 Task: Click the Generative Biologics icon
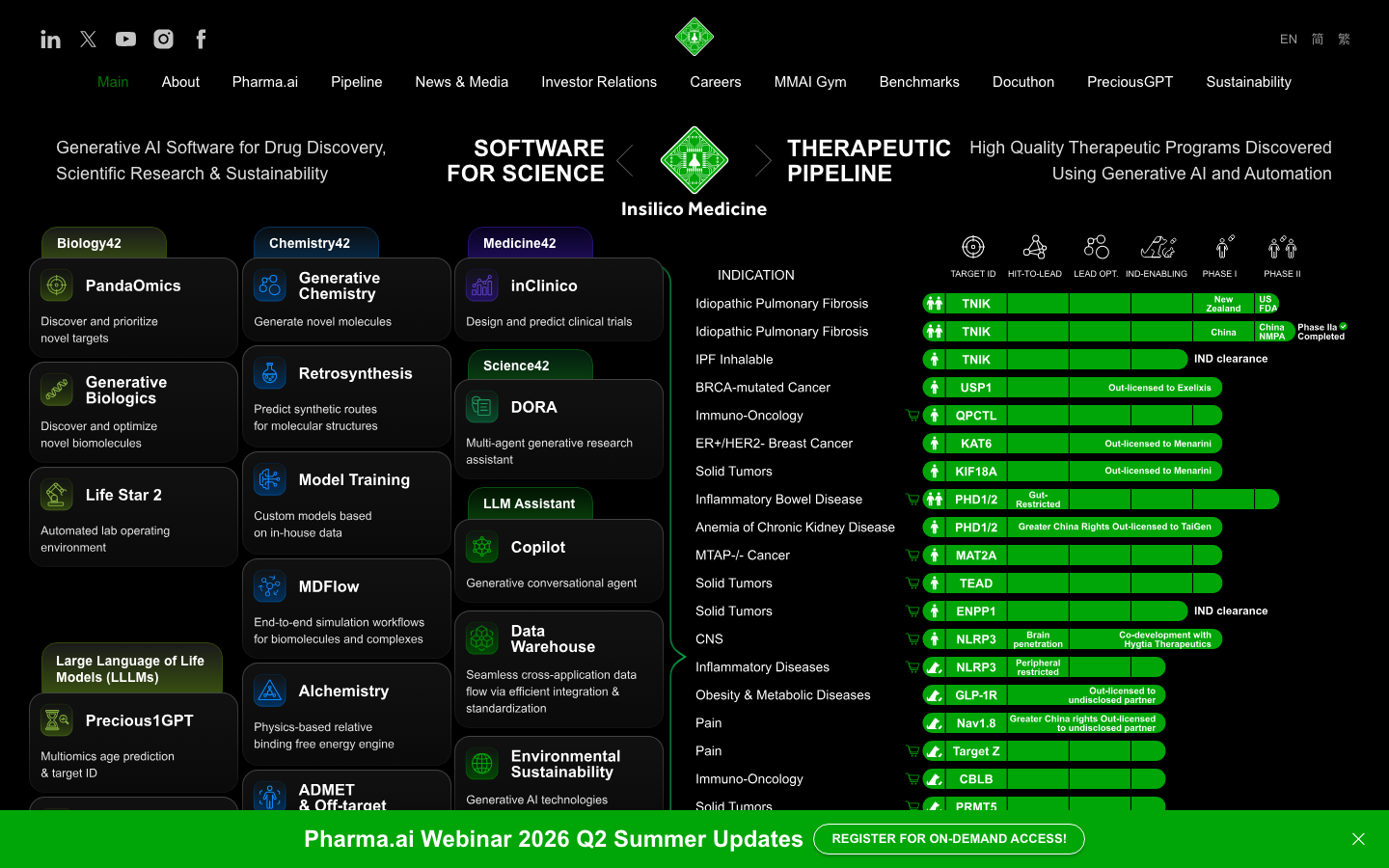pyautogui.click(x=57, y=390)
